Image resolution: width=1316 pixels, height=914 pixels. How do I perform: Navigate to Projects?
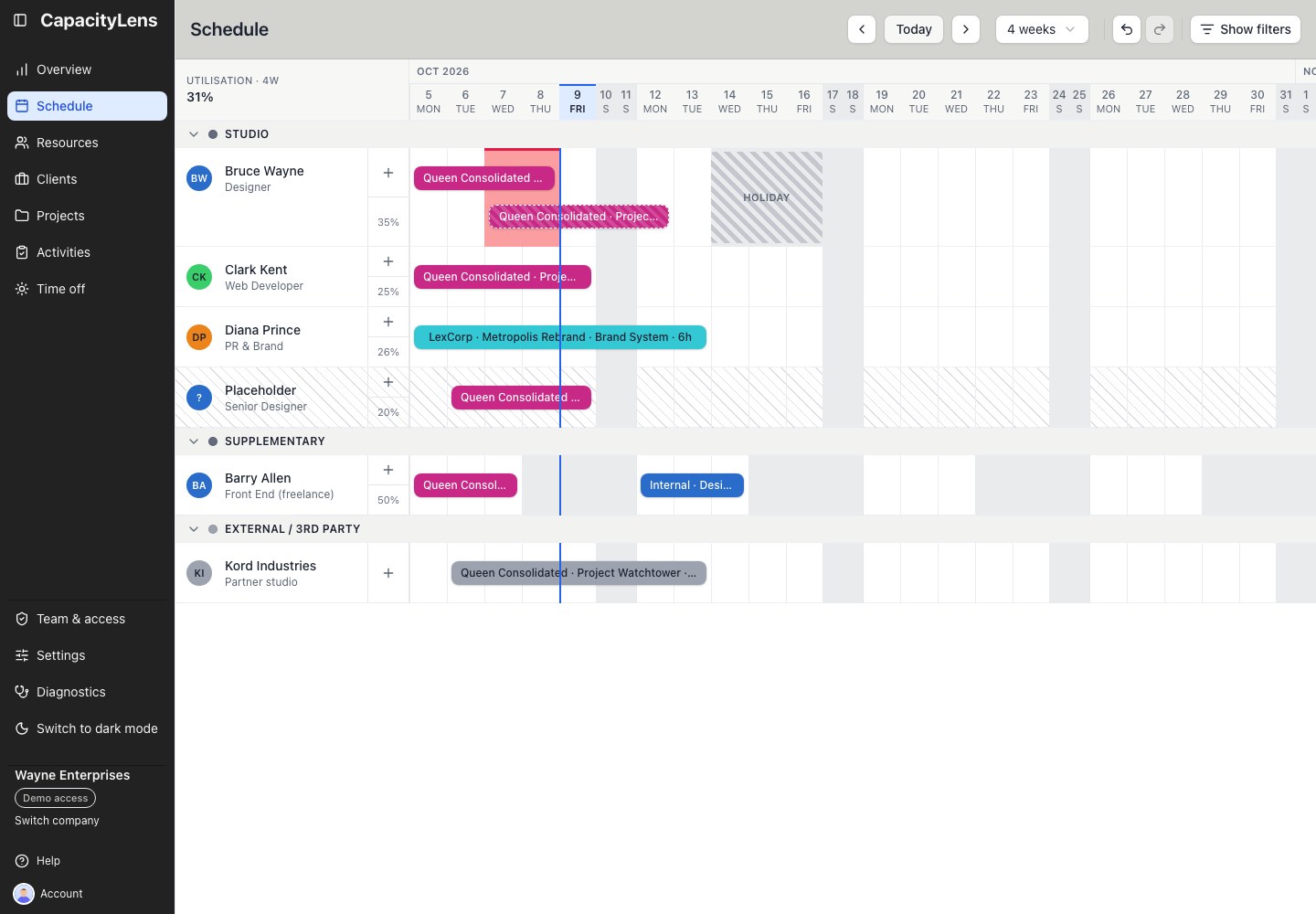click(x=87, y=216)
